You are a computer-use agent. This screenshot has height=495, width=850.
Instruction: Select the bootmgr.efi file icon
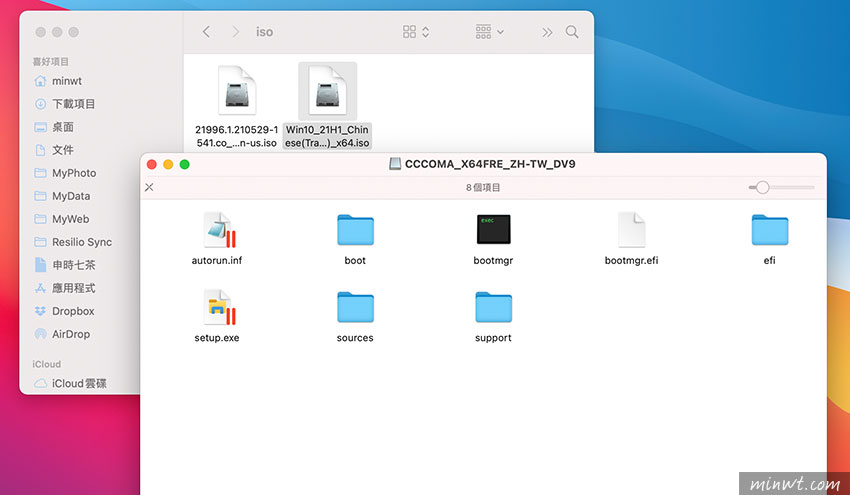coord(631,230)
